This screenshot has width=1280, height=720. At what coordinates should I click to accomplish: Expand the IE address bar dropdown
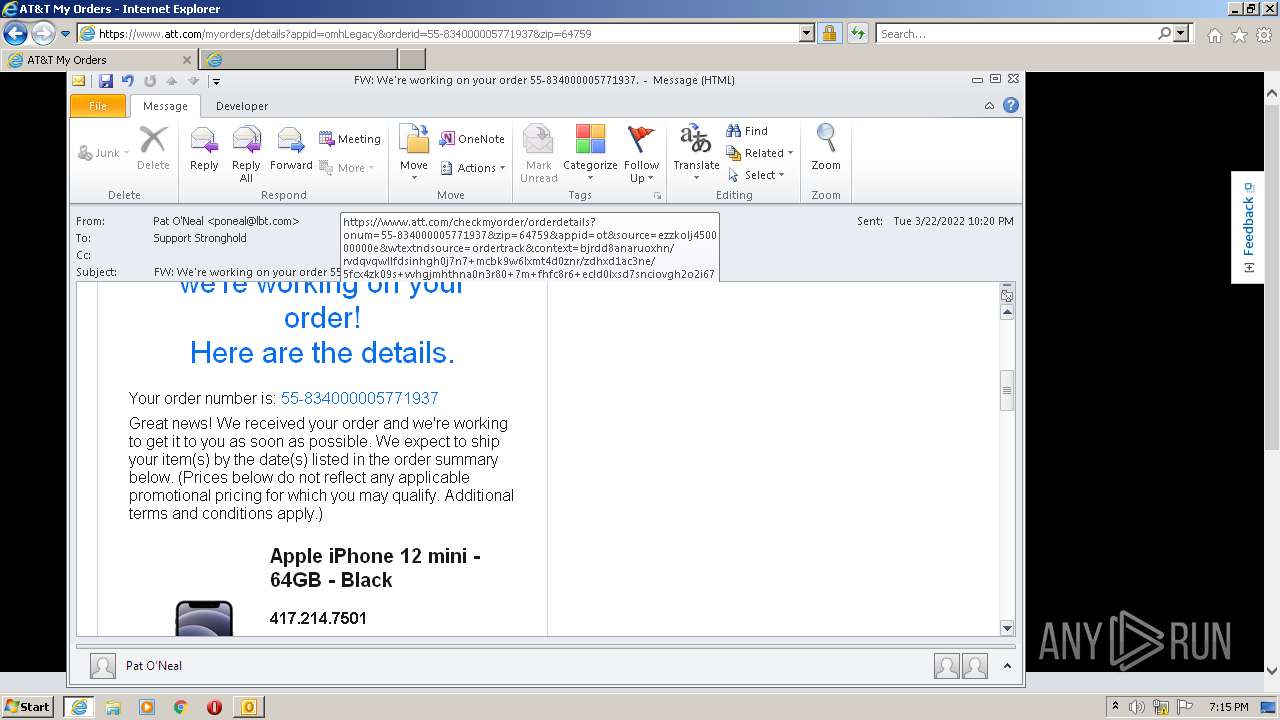807,34
